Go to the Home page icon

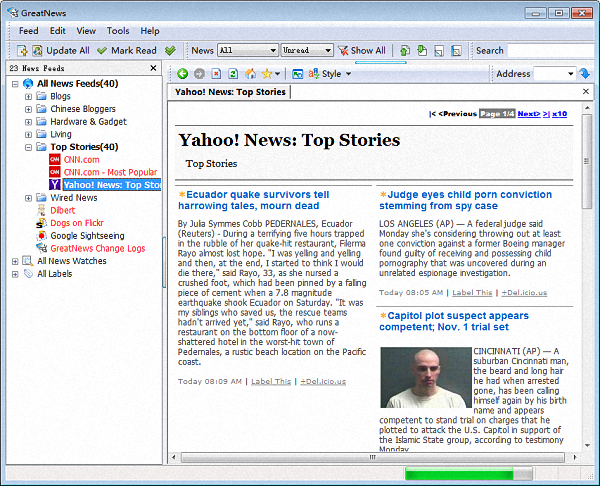point(250,74)
